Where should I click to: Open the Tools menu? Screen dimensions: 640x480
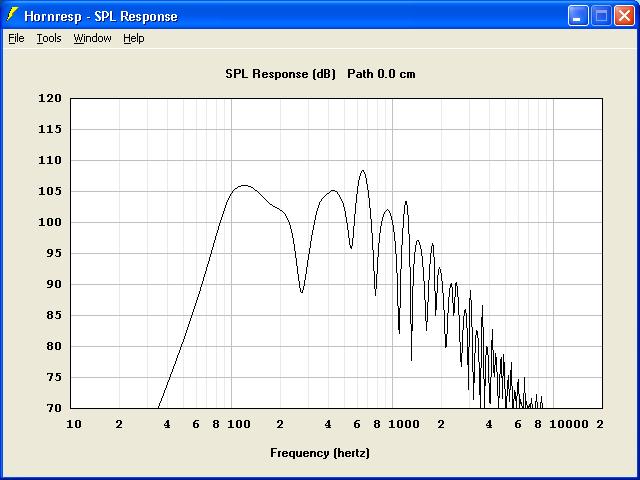pos(49,38)
